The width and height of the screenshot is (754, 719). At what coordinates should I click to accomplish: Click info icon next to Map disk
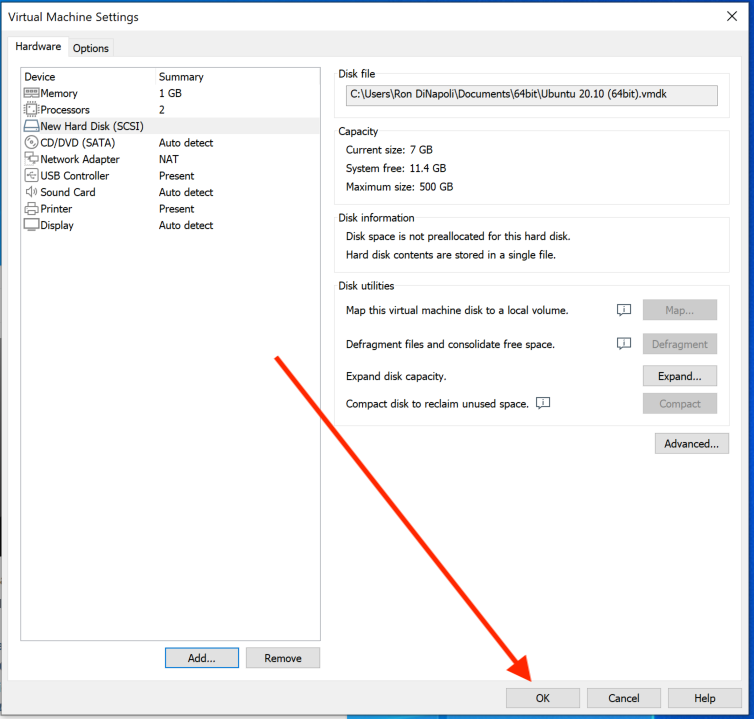624,310
